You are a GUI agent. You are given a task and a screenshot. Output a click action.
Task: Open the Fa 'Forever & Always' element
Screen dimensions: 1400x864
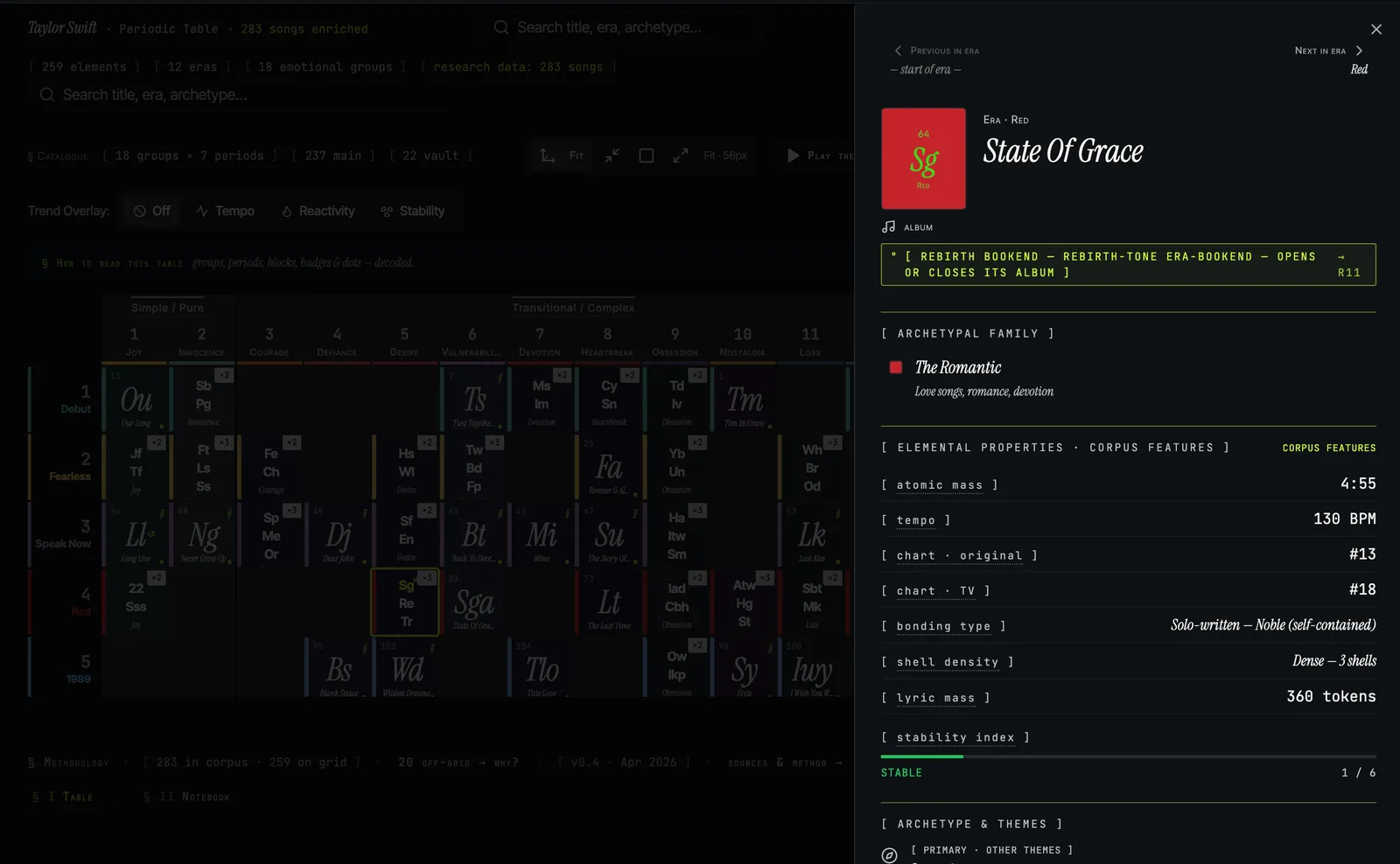point(609,468)
